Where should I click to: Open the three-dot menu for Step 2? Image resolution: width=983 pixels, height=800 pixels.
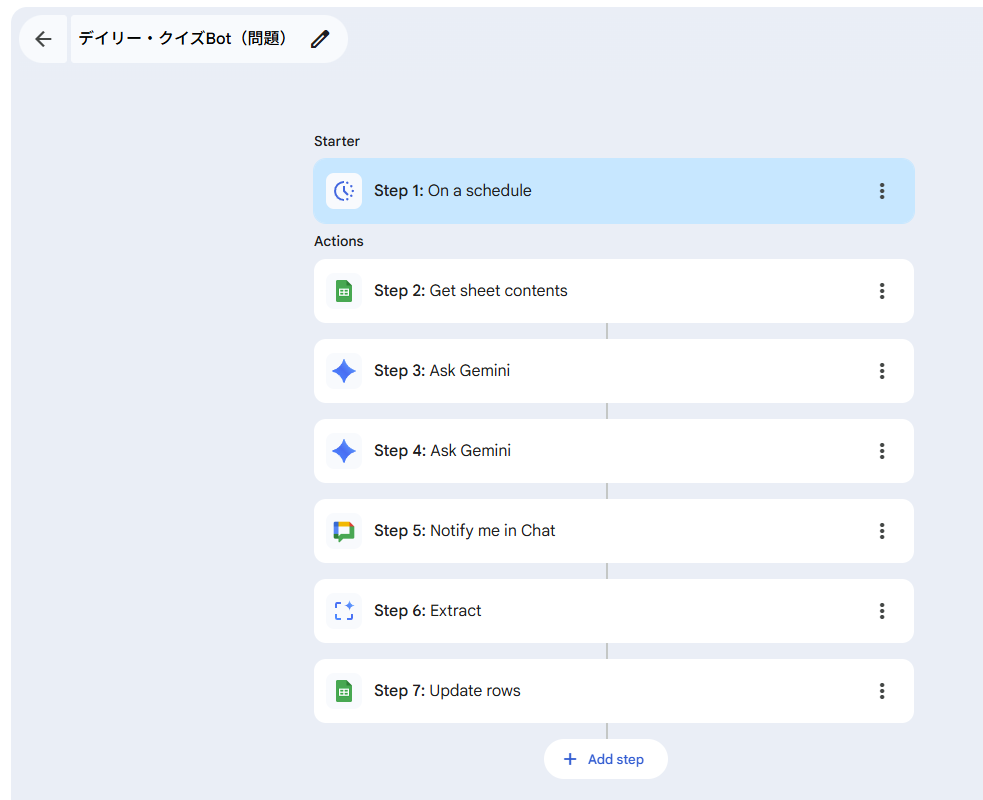point(882,291)
